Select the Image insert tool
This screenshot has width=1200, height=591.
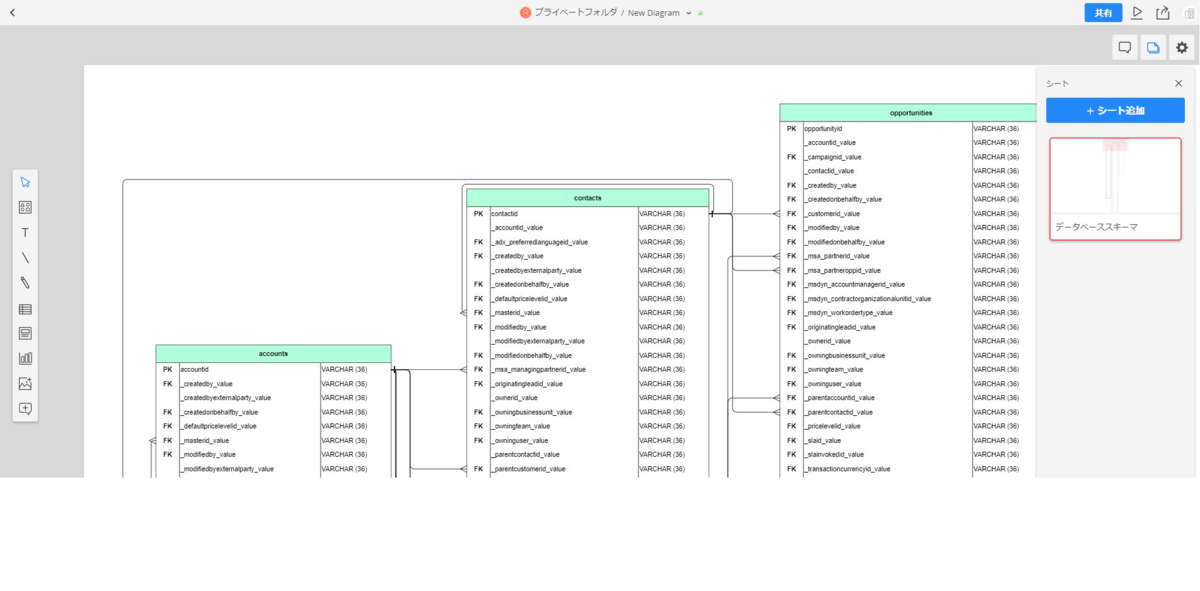click(x=25, y=384)
